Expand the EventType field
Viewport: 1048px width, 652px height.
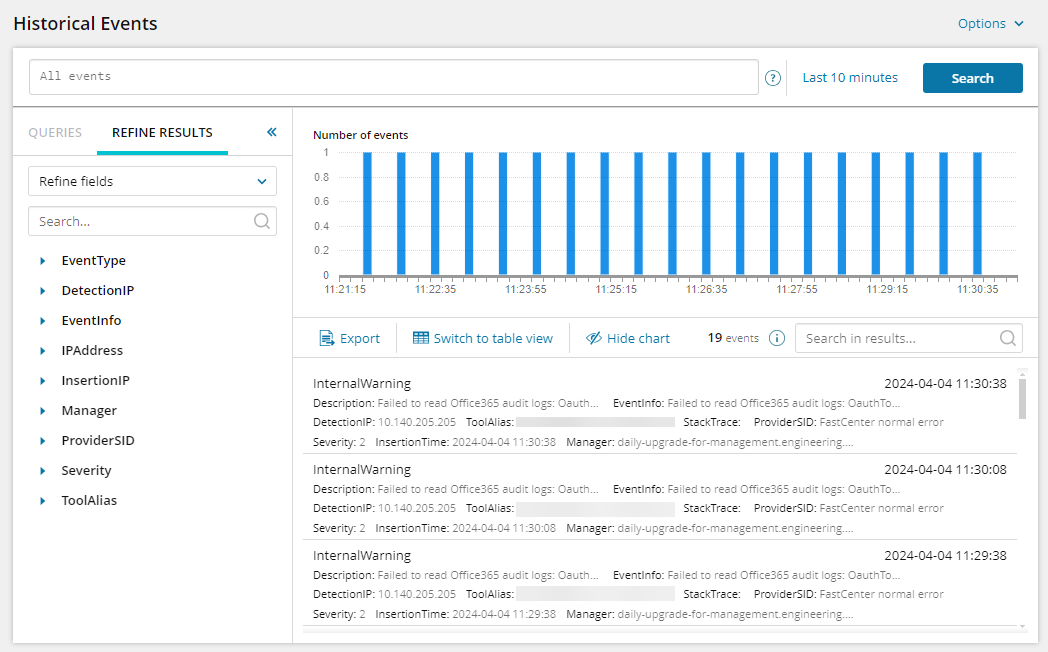point(43,261)
